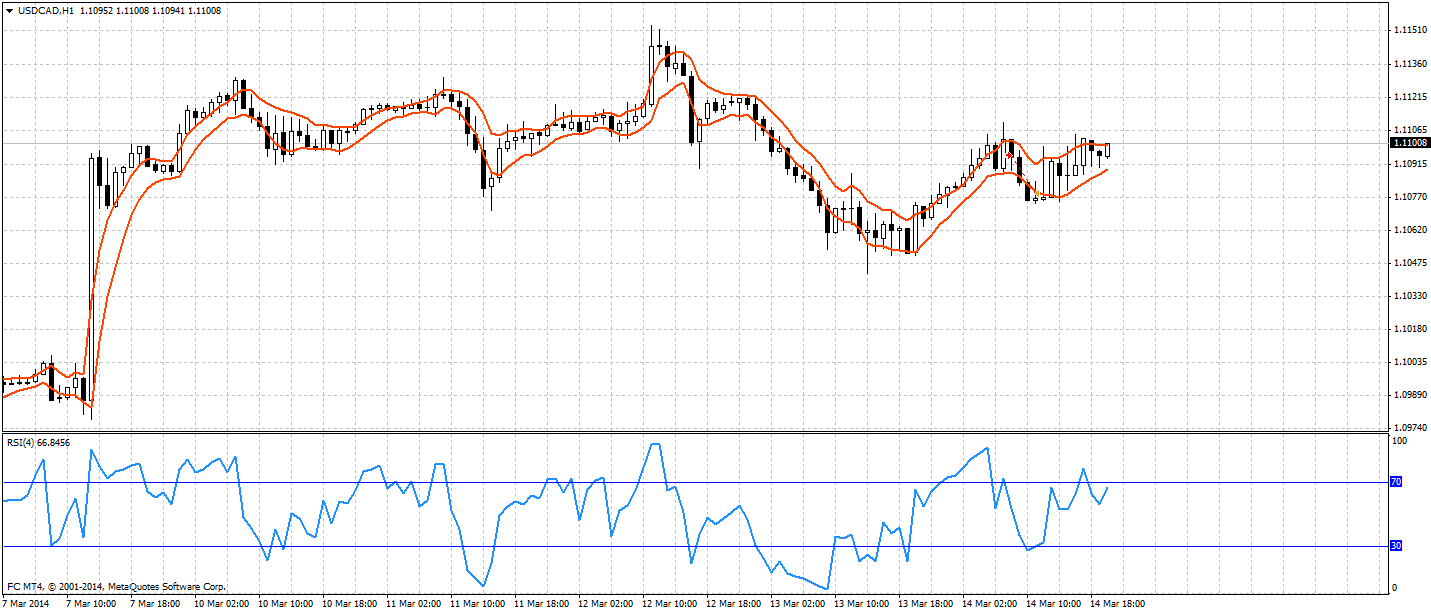
Task: Click the 7 Mar 18:00 time label
Action: coord(155,604)
